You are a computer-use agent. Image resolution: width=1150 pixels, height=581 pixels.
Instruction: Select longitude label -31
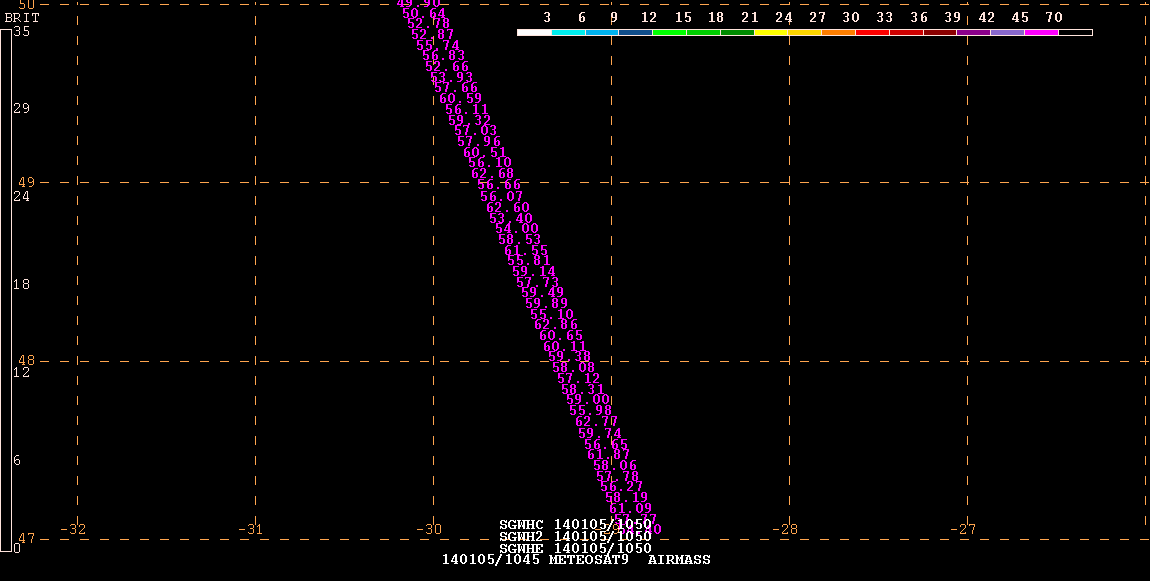coord(251,529)
